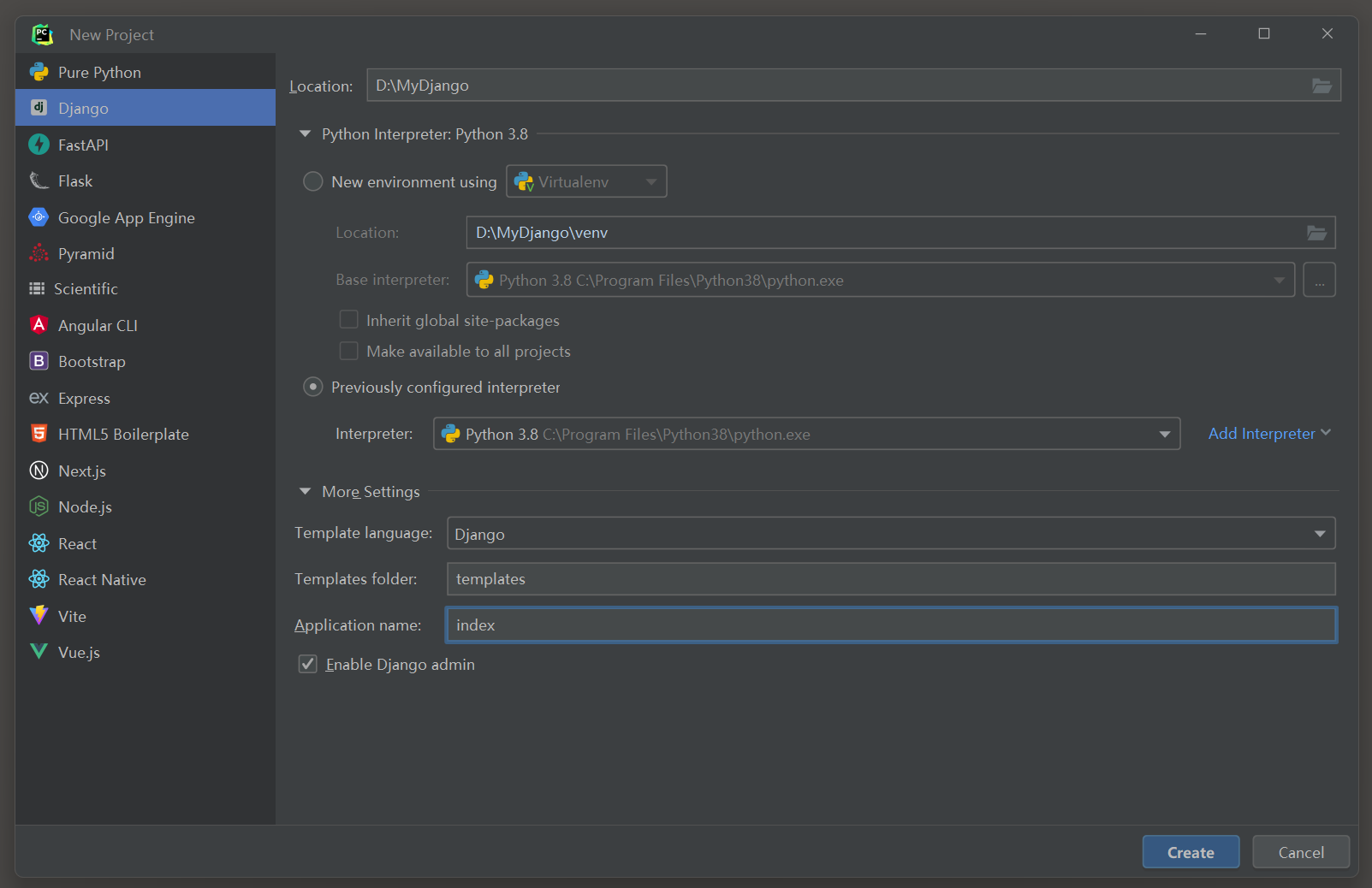Screen dimensions: 1372x888
Task: Click the Vue.js V icon
Action: [39, 652]
